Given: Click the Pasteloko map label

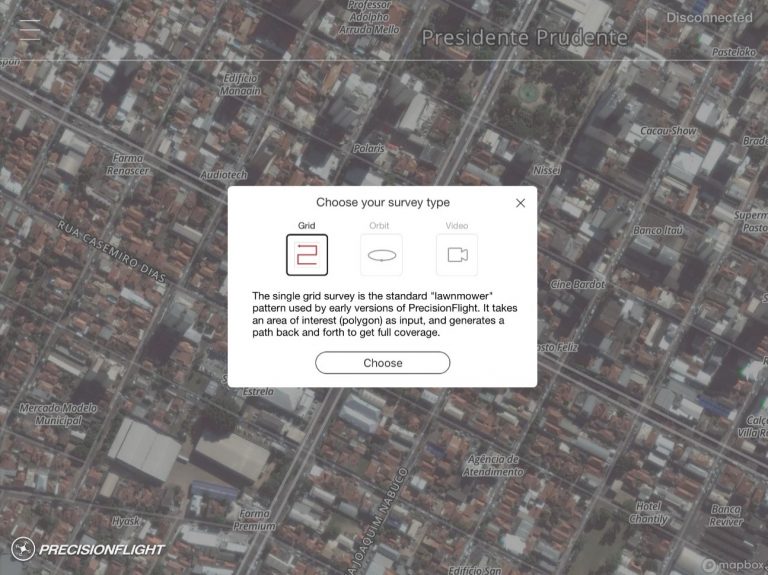Looking at the screenshot, I should pos(734,52).
